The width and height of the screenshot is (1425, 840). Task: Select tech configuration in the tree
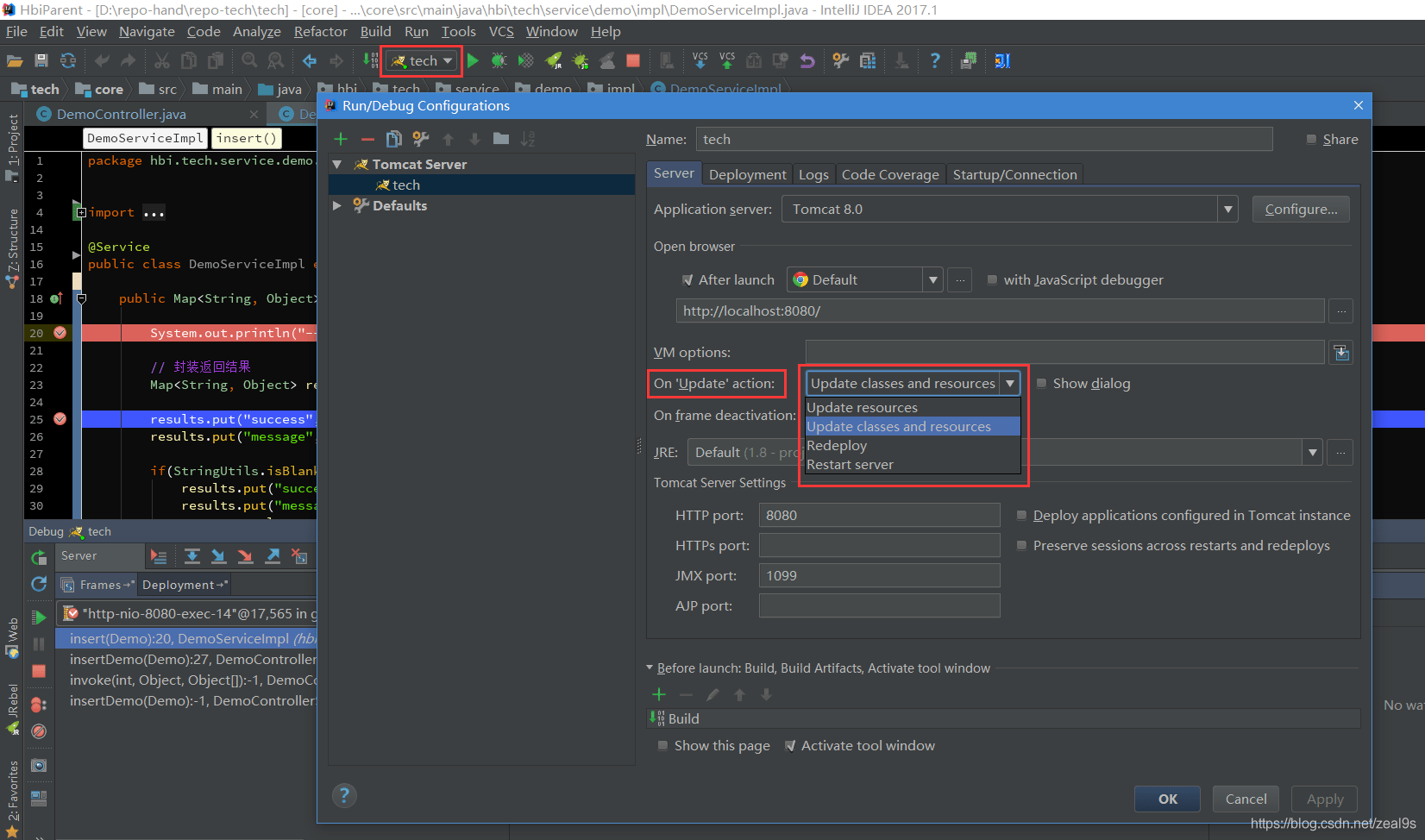pos(481,185)
